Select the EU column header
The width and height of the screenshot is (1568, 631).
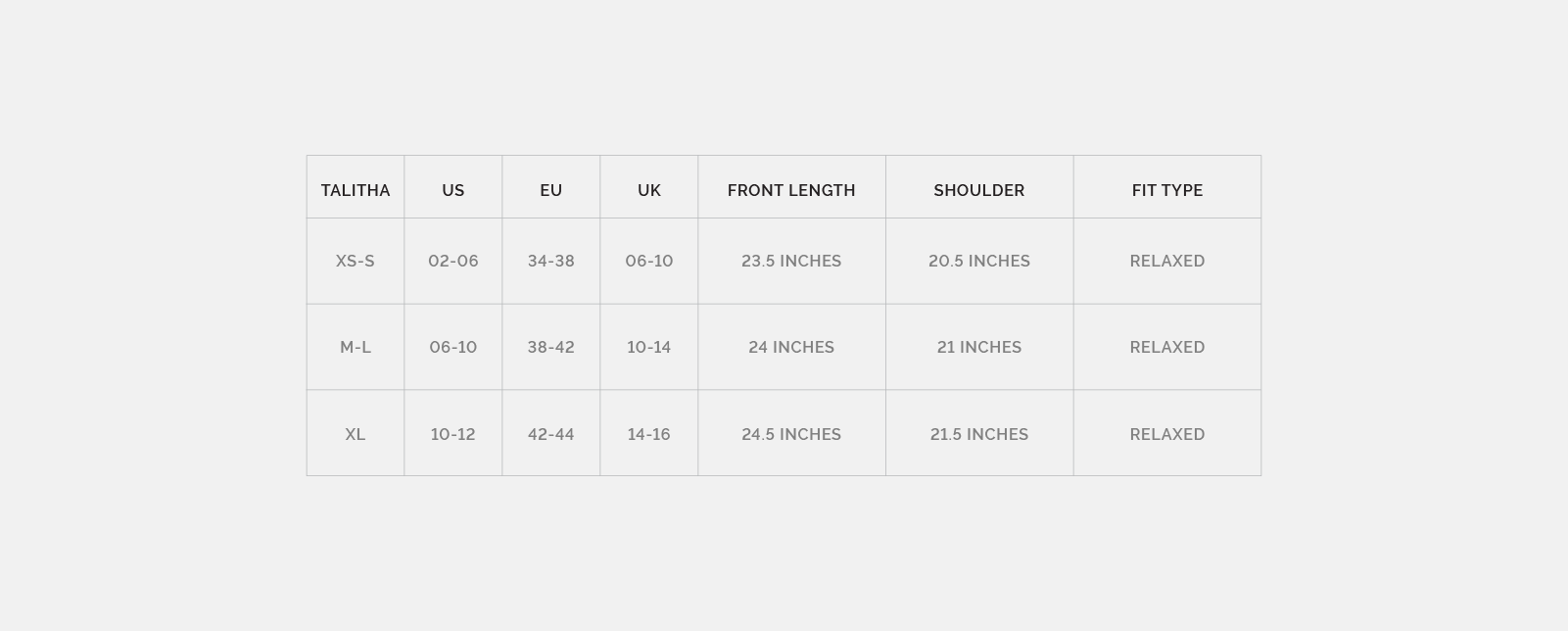coord(550,190)
